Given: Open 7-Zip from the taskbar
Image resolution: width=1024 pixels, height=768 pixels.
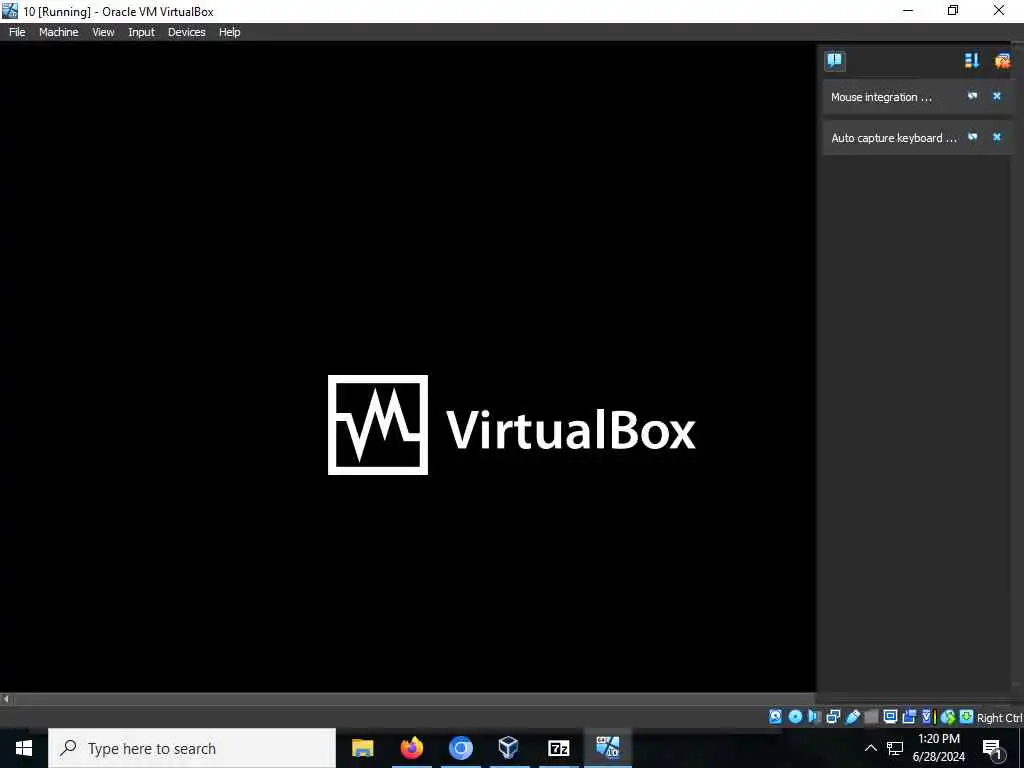Looking at the screenshot, I should pyautogui.click(x=558, y=748).
